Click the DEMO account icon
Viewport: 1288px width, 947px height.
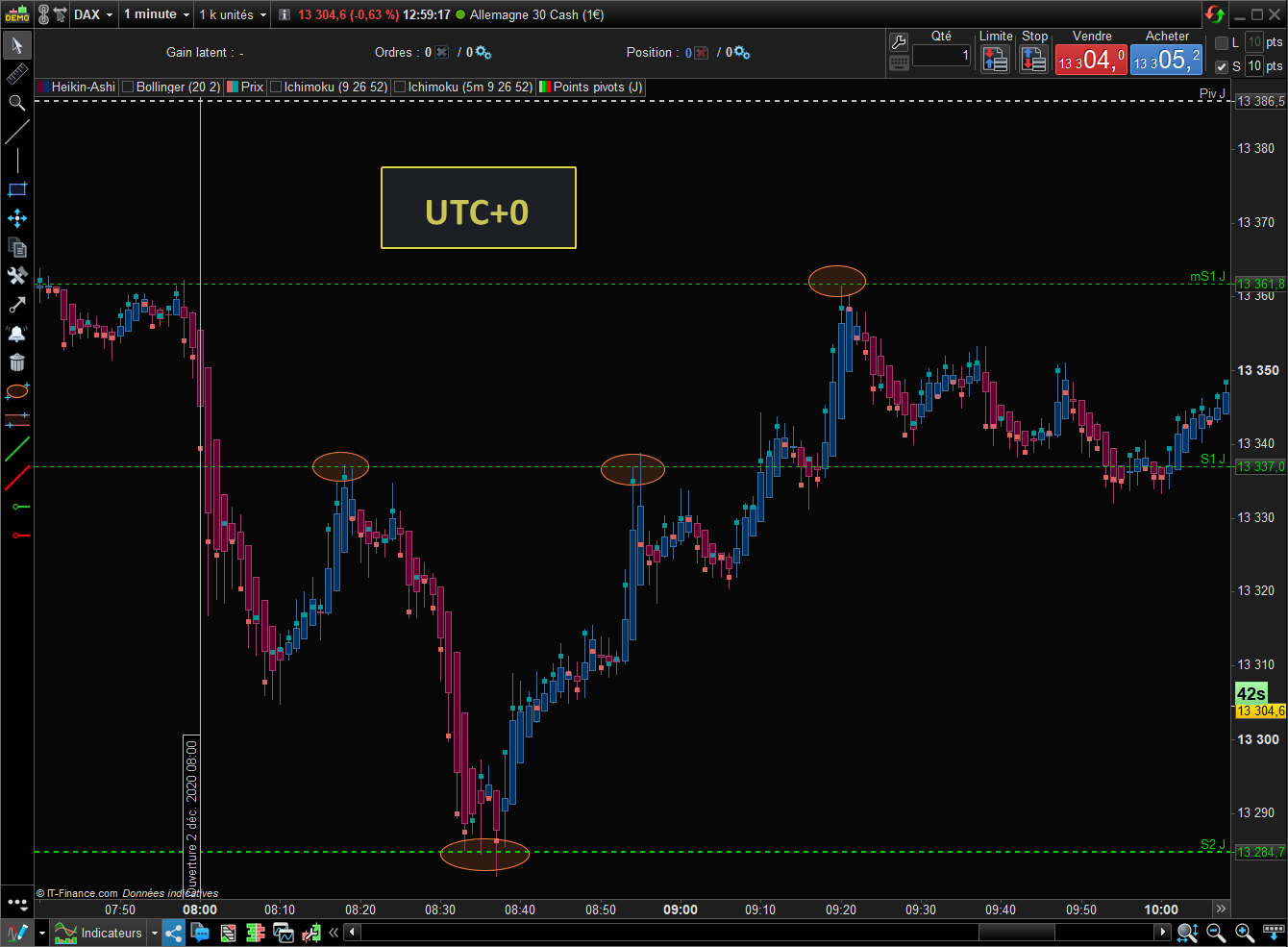click(17, 14)
